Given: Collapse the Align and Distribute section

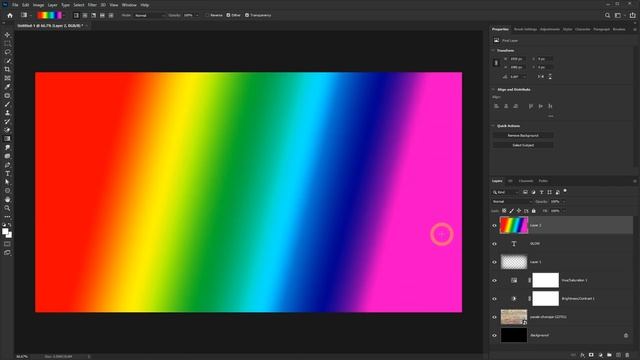Looking at the screenshot, I should tap(493, 89).
